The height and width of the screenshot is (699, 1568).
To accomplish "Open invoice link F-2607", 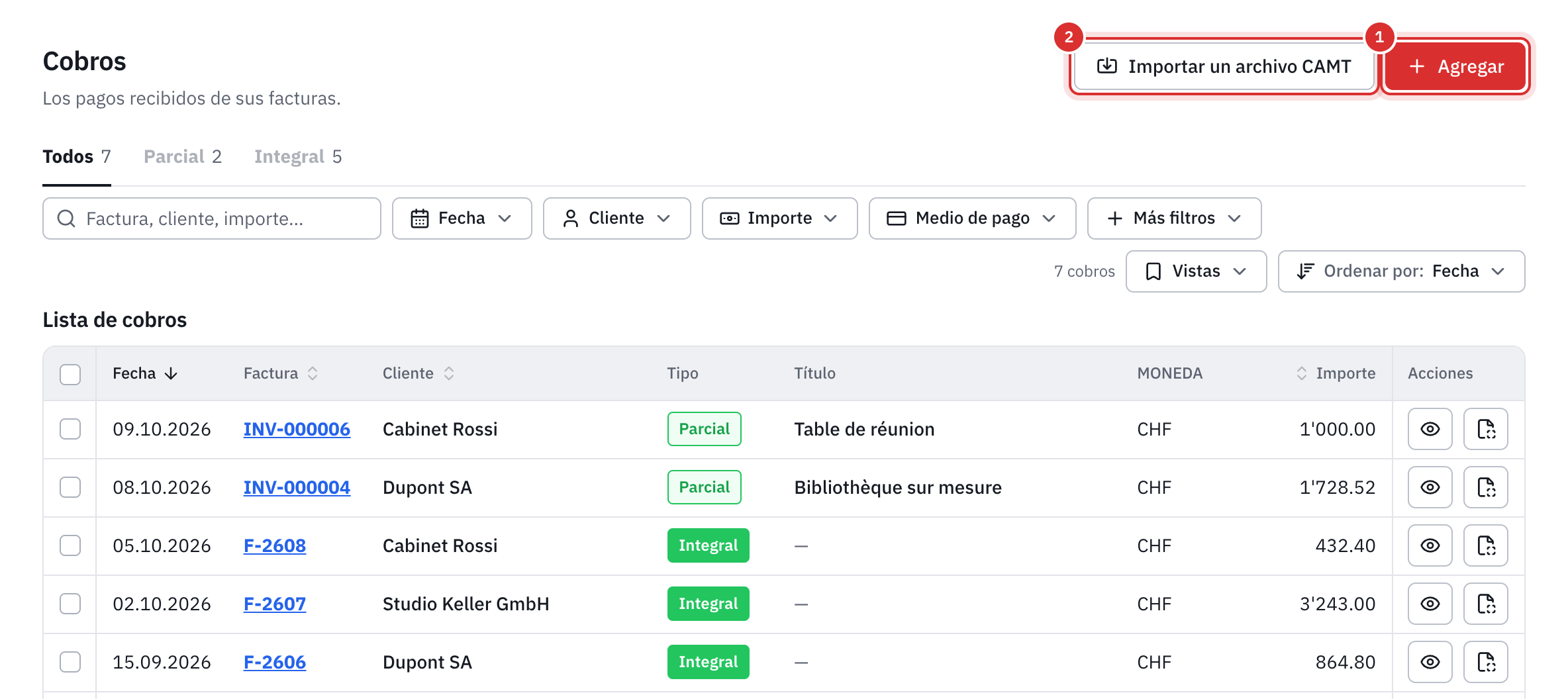I will pos(275,604).
